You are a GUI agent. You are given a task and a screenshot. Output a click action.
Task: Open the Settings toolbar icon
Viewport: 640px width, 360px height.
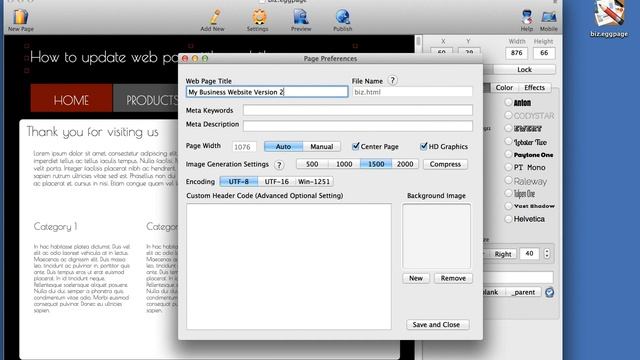258,17
